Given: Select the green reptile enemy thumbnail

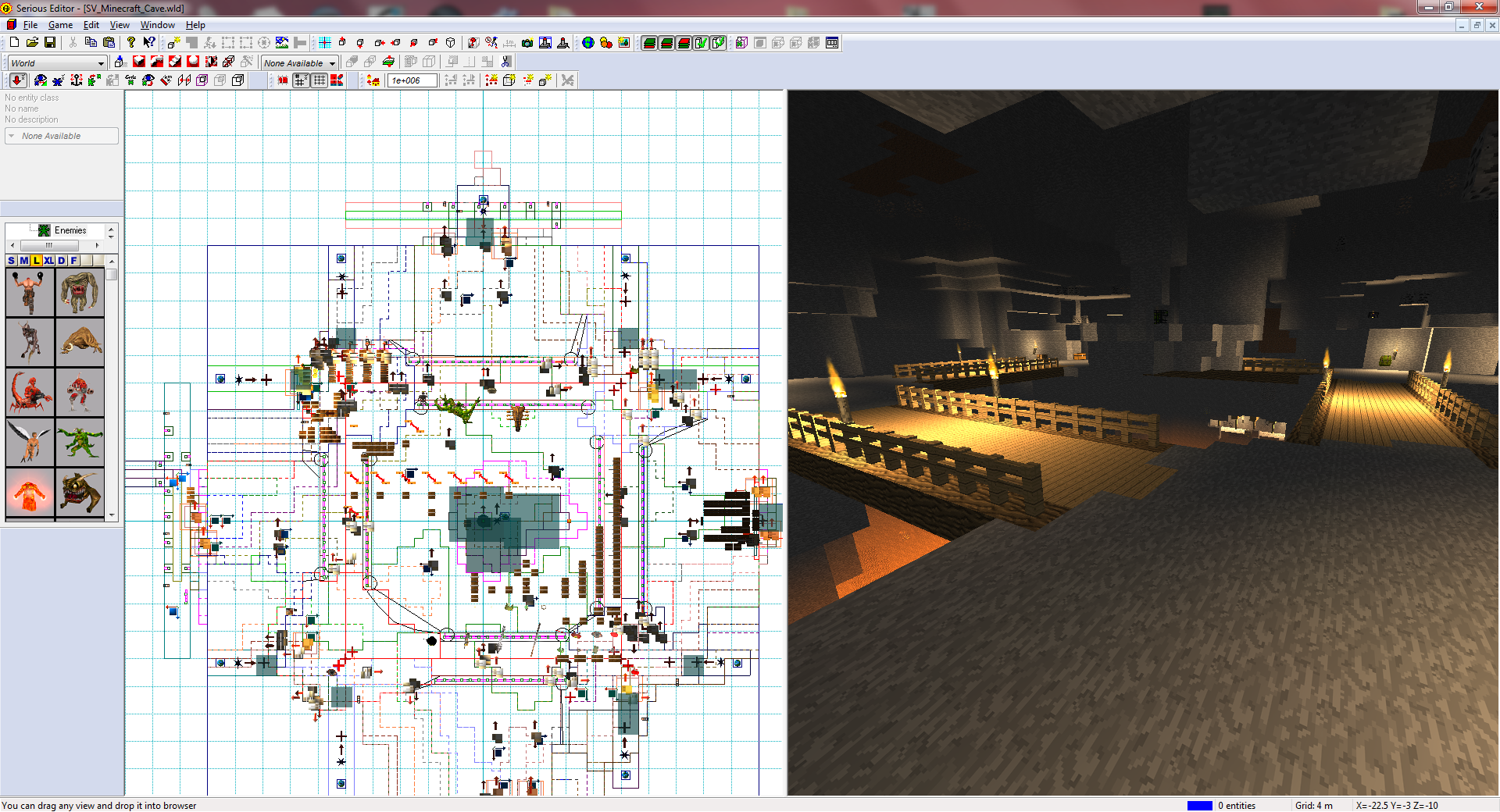Looking at the screenshot, I should pyautogui.click(x=80, y=442).
